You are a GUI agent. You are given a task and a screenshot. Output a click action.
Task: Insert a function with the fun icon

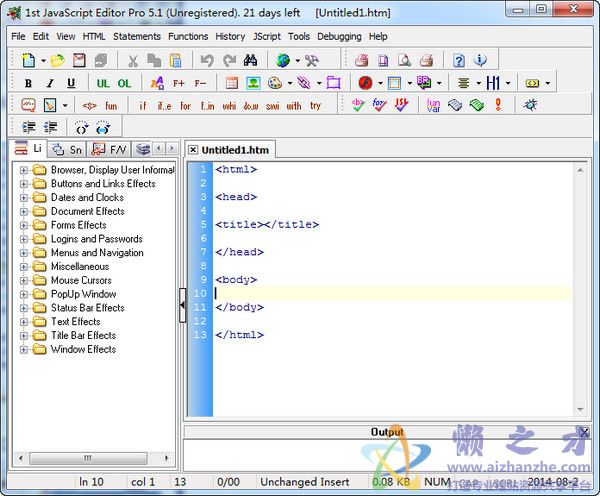pyautogui.click(x=111, y=106)
